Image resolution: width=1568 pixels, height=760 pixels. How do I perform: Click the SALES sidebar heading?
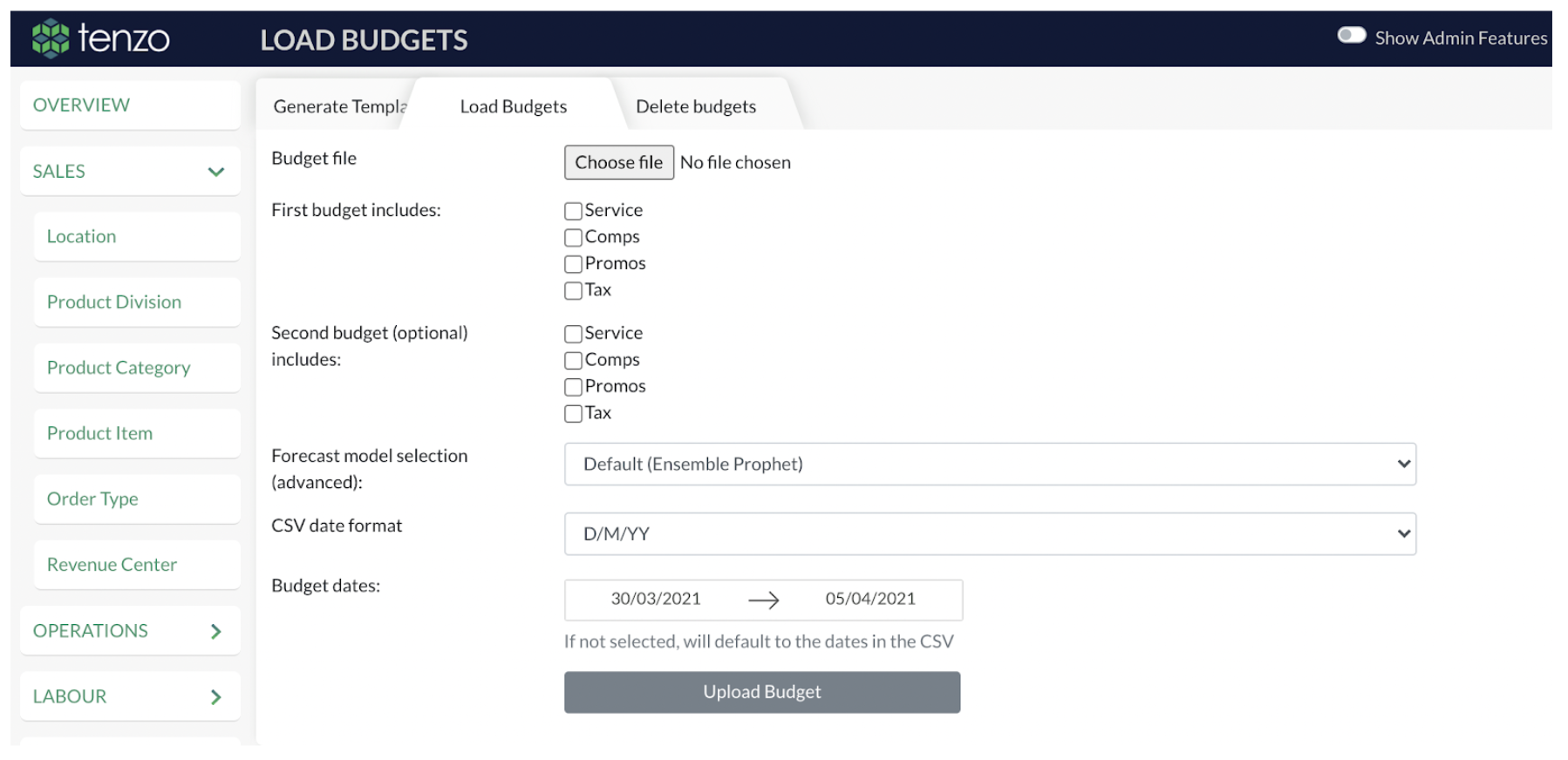[x=59, y=172]
